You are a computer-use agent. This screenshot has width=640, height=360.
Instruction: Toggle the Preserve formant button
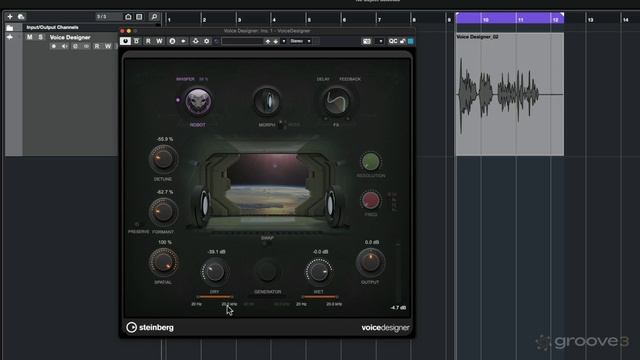point(137,224)
